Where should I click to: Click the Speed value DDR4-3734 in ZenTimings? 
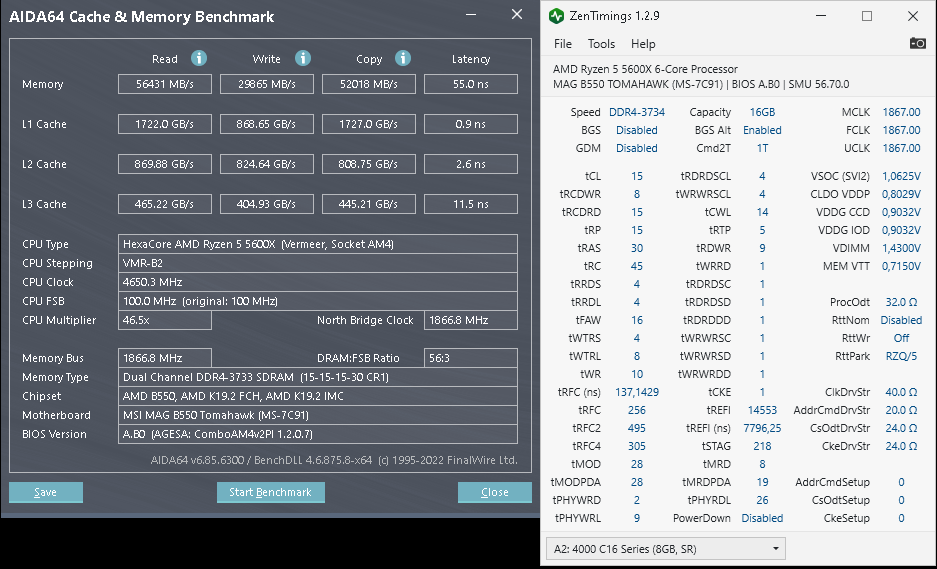[x=636, y=112]
